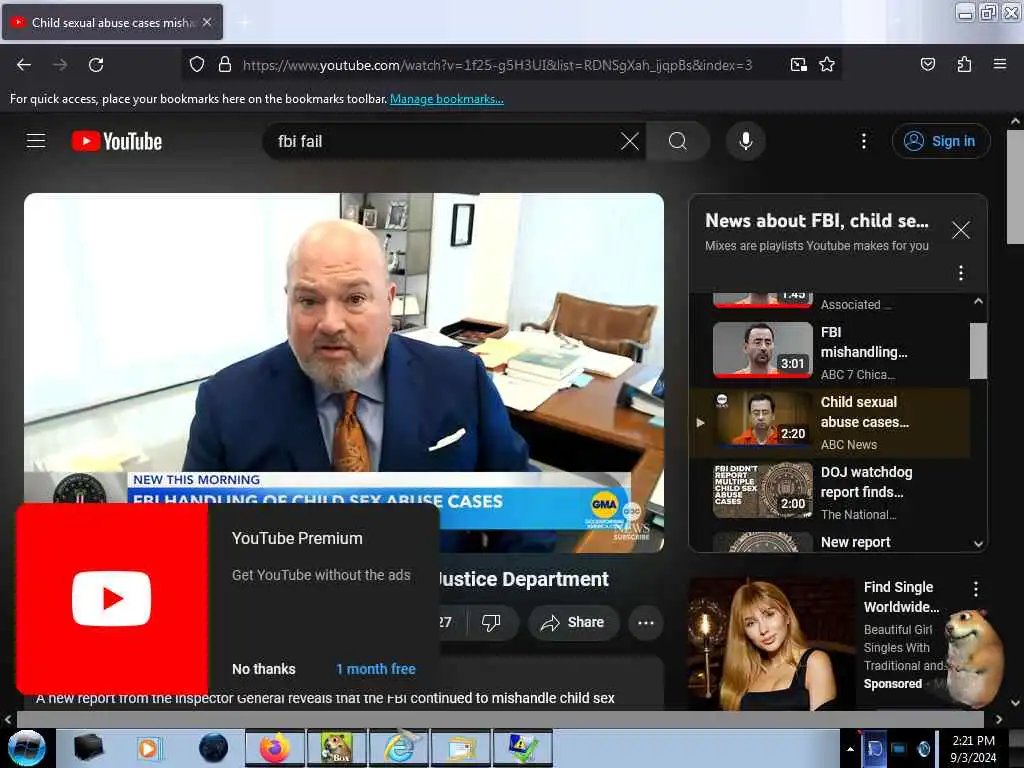Open sponsored ad three-dot menu
The image size is (1024, 768).
pyautogui.click(x=976, y=589)
